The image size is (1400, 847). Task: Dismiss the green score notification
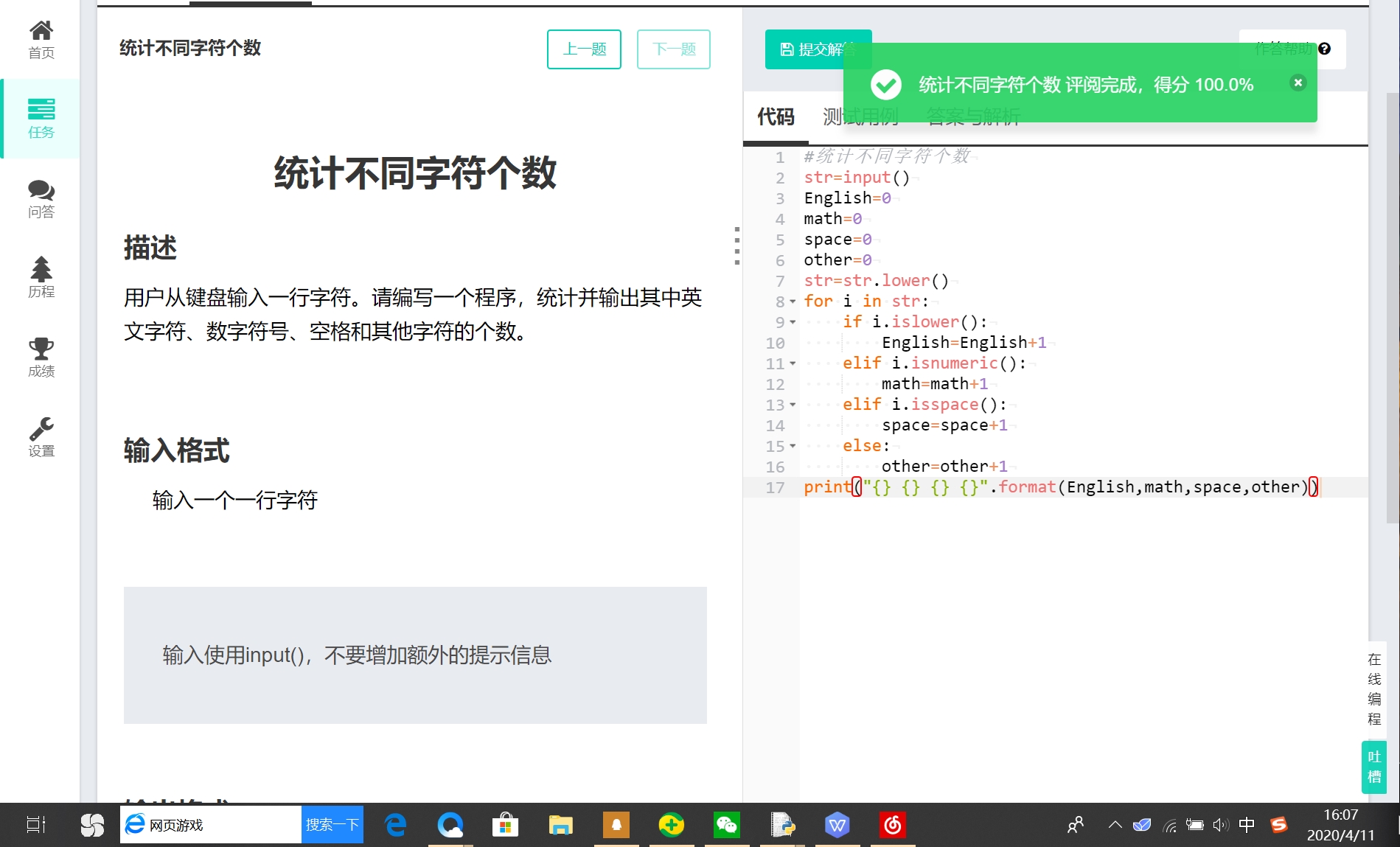1298,83
